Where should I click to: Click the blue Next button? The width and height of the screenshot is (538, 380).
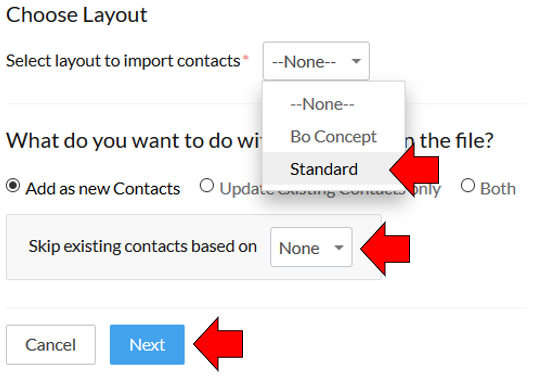(x=147, y=345)
